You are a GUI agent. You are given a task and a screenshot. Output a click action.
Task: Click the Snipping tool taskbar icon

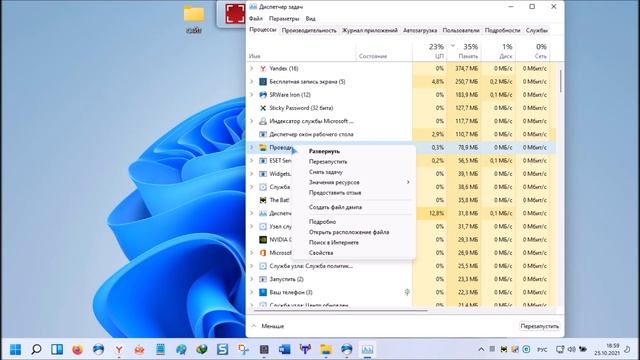point(243,349)
